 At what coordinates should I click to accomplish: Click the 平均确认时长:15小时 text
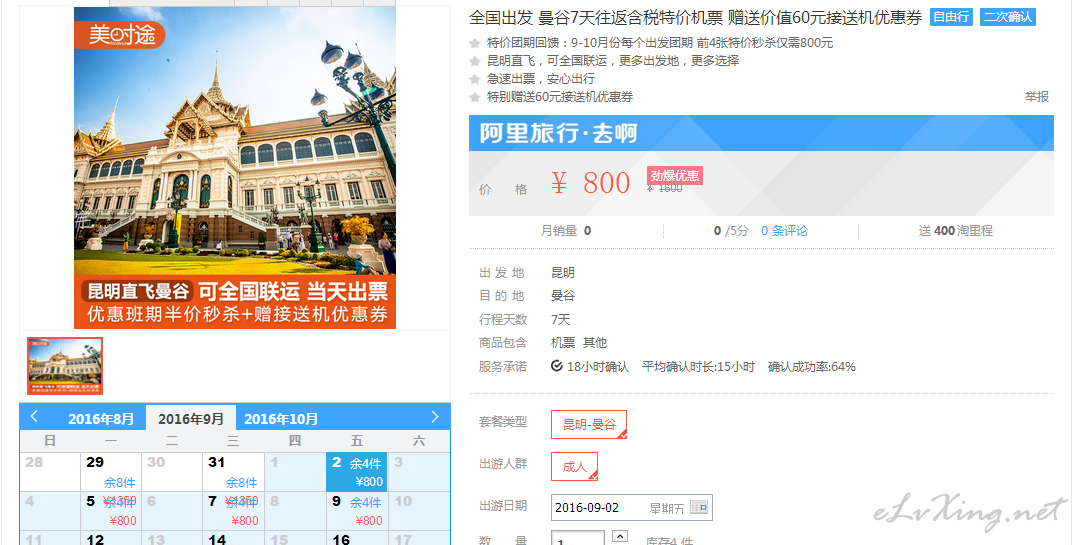[698, 366]
